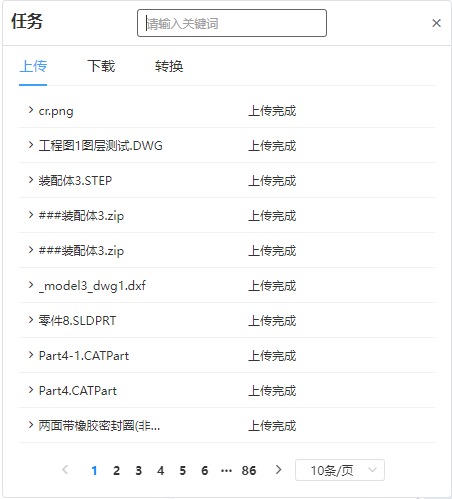This screenshot has height=499, width=452.
Task: Open page 5 of the task list
Action: click(x=182, y=471)
